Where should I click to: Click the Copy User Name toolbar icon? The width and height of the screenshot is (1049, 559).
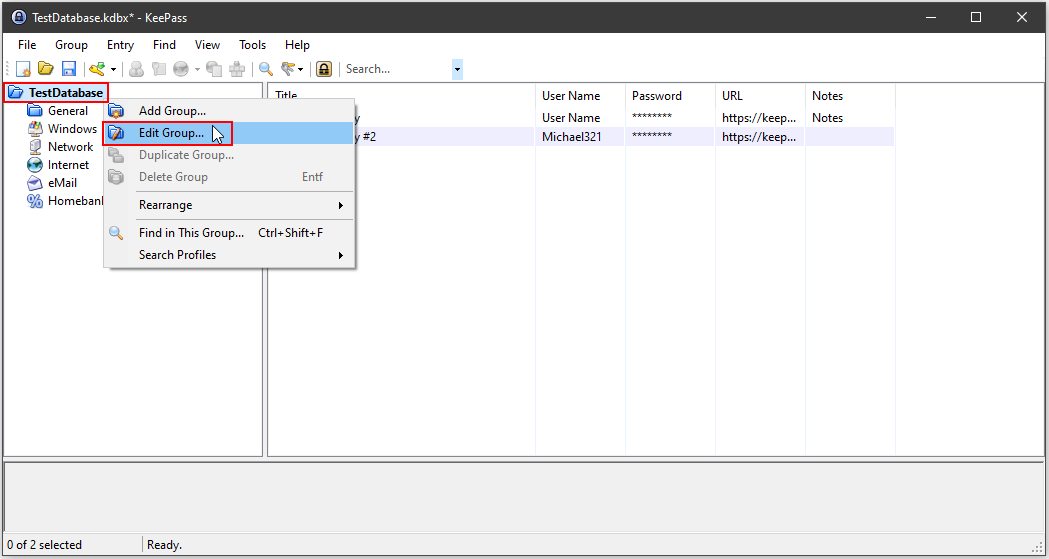coord(136,69)
